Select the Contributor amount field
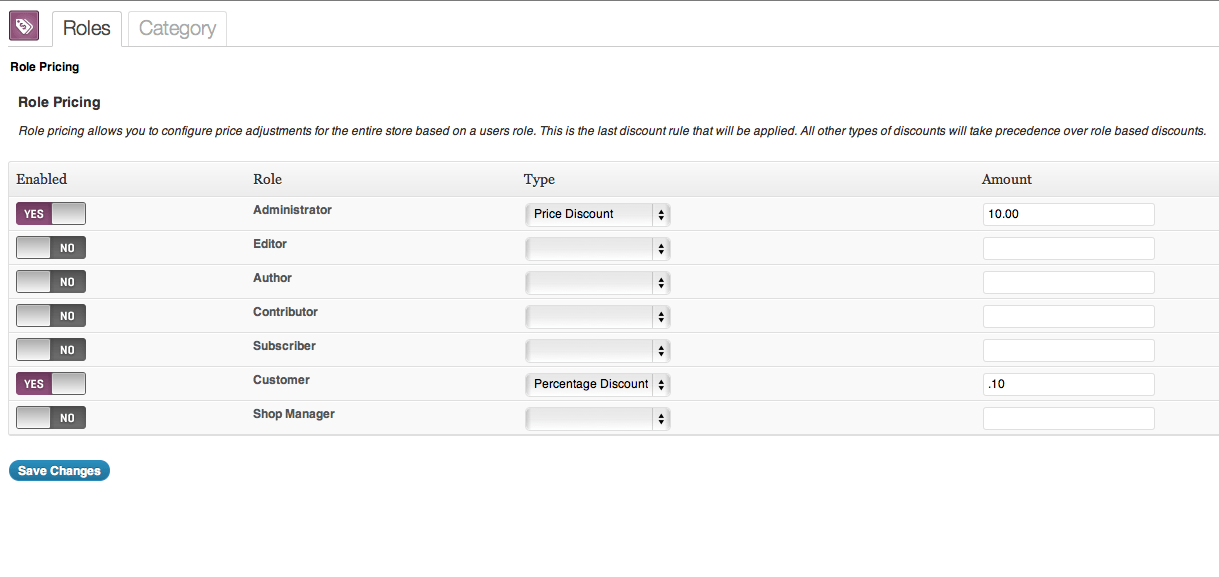This screenshot has height=577, width=1219. coord(1068,316)
